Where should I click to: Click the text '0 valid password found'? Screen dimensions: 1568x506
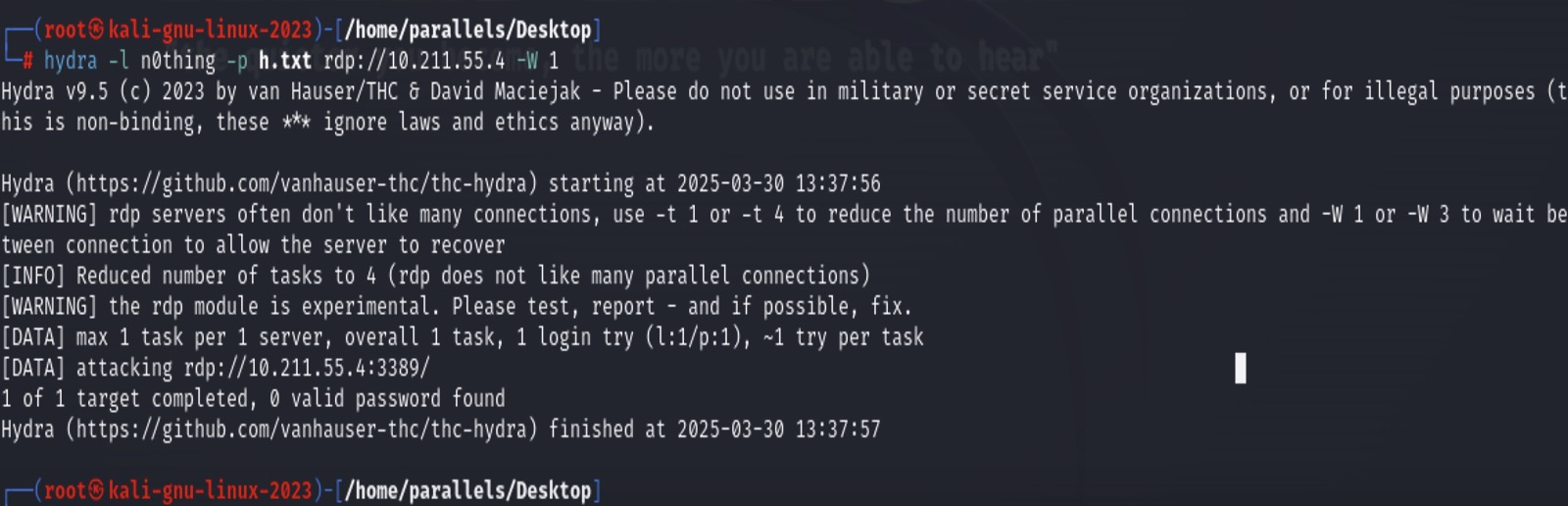click(387, 398)
